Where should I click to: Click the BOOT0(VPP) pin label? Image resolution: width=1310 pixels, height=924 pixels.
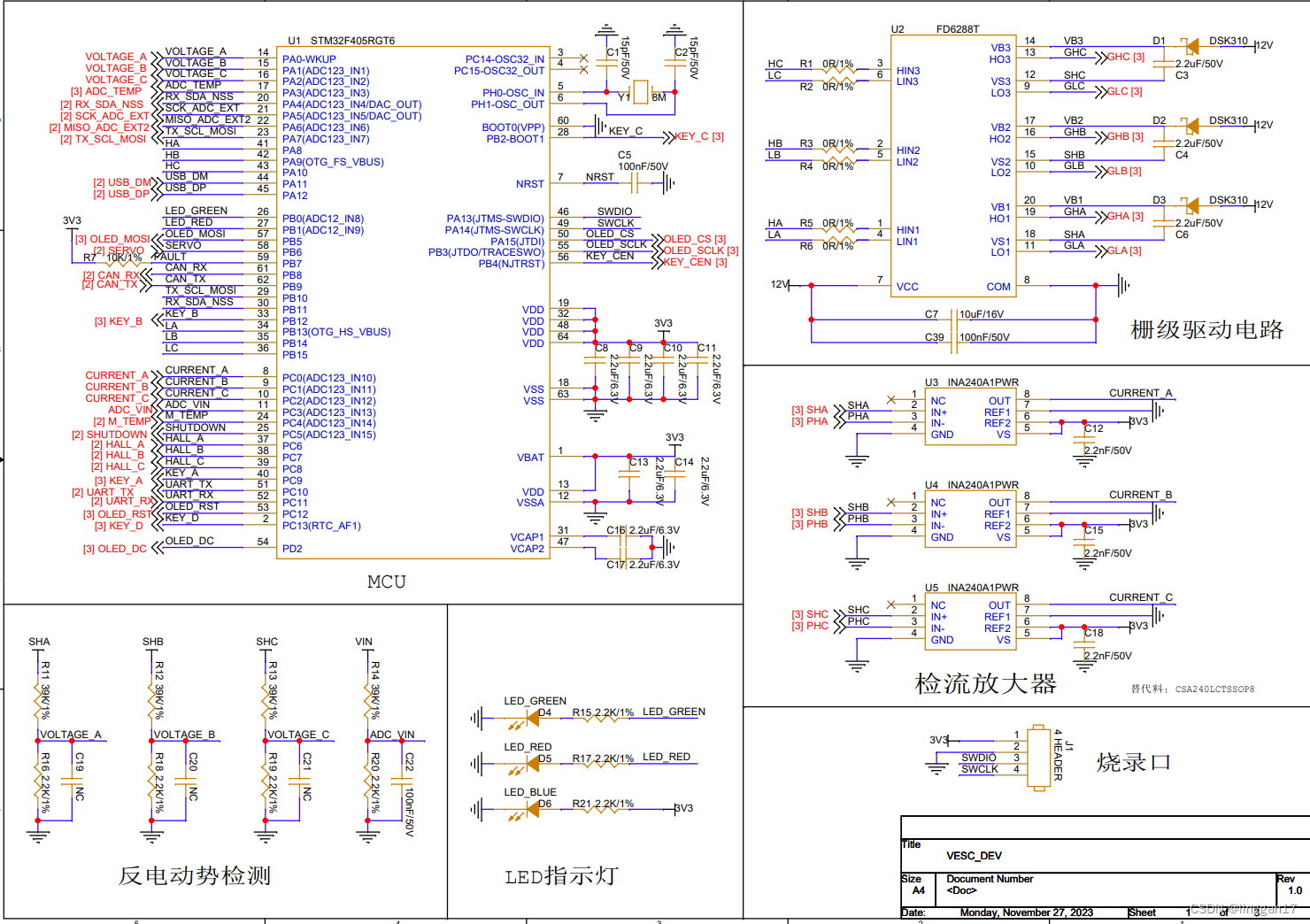click(512, 127)
